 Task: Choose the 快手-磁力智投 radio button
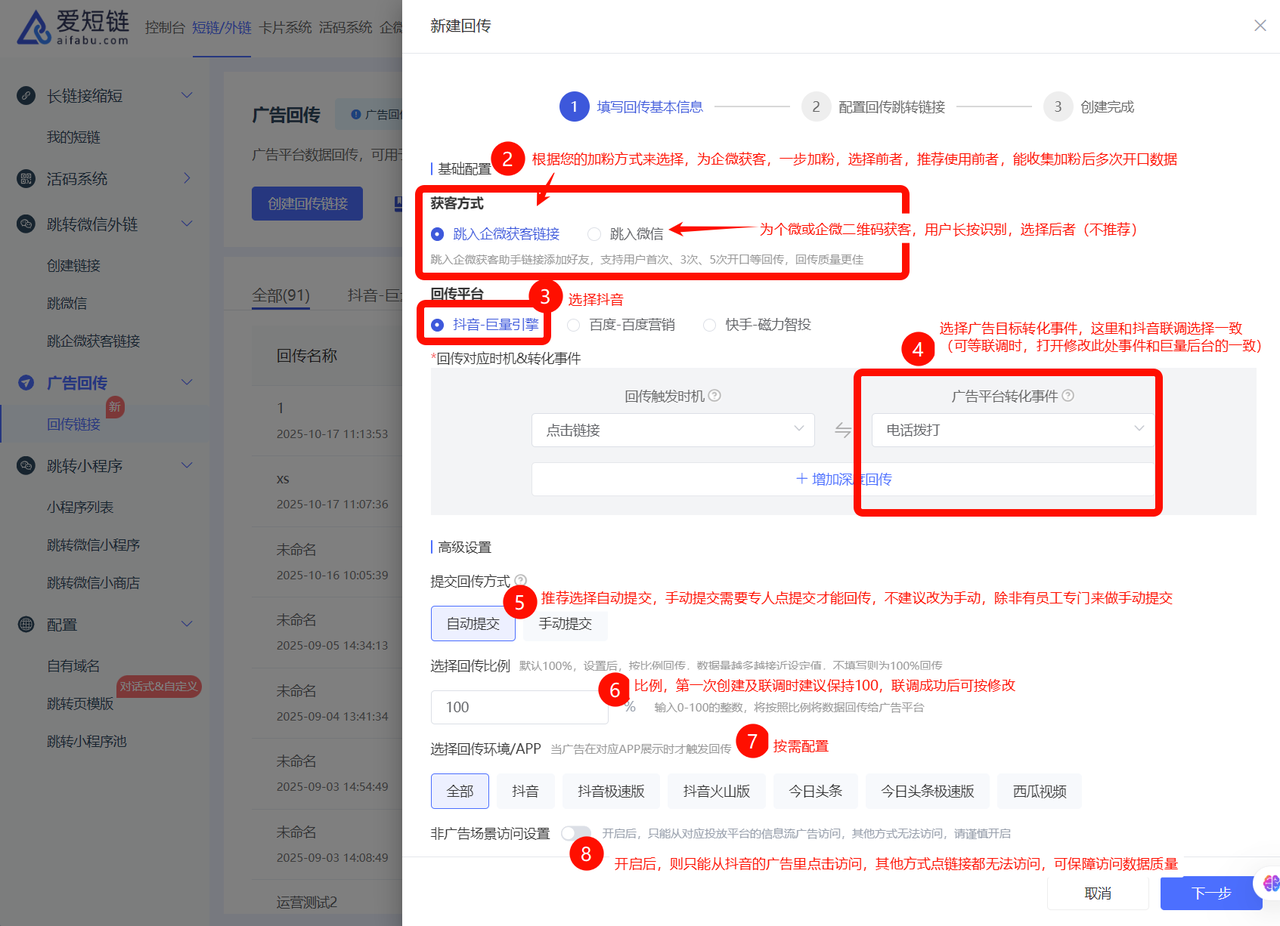(x=709, y=325)
